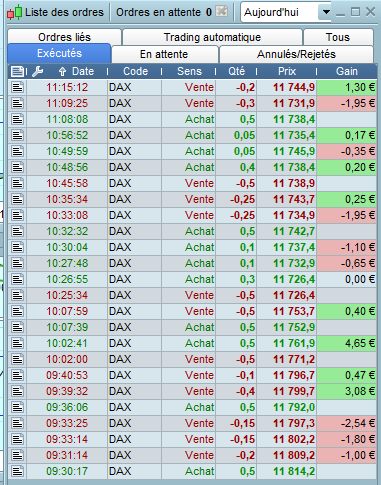Click the candlestick icon beside Liste des ordres
This screenshot has width=381, height=485.
point(15,12)
